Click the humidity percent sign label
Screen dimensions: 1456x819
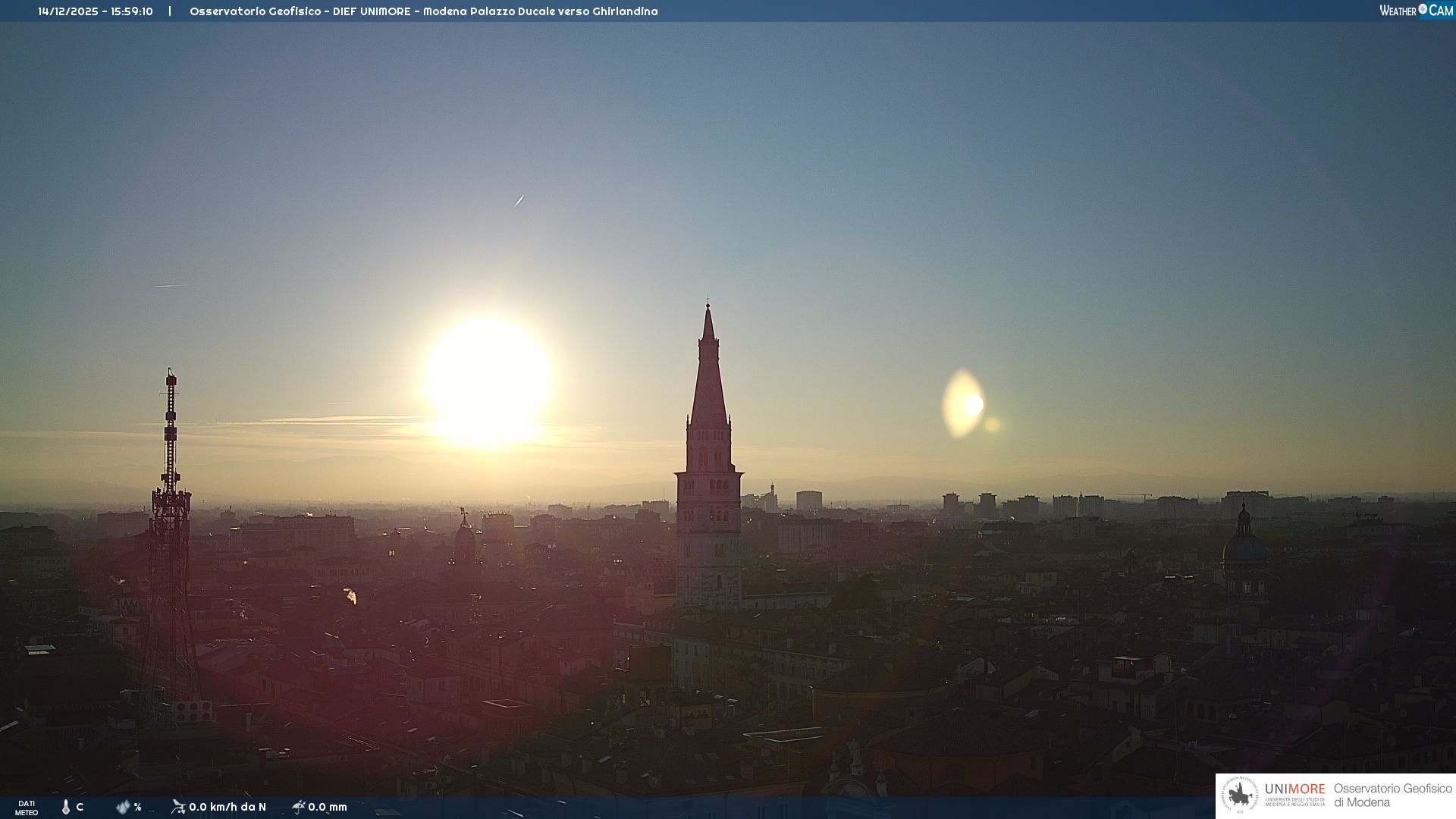coord(137,807)
